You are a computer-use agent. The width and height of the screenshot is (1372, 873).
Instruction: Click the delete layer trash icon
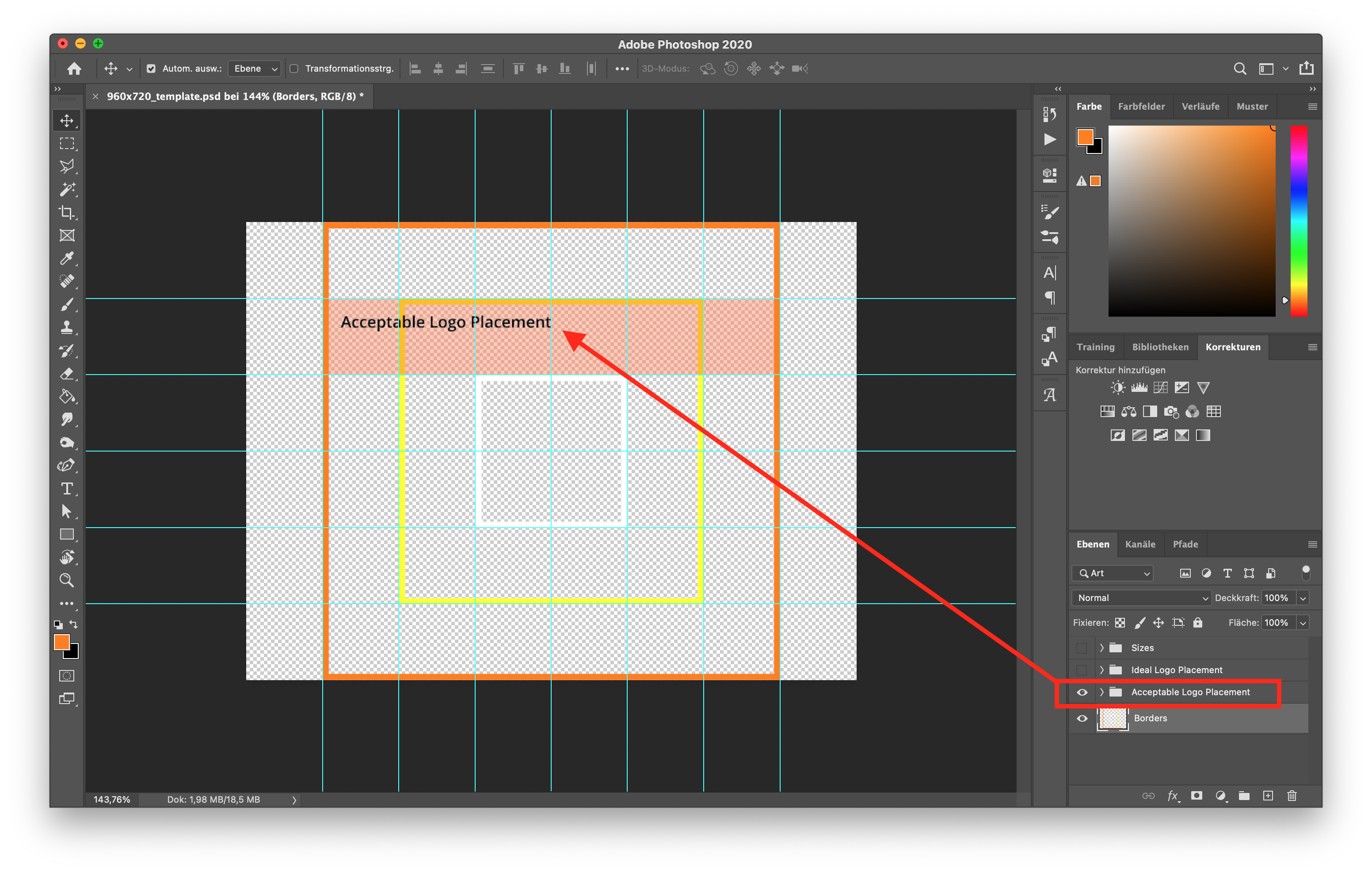pos(1292,796)
